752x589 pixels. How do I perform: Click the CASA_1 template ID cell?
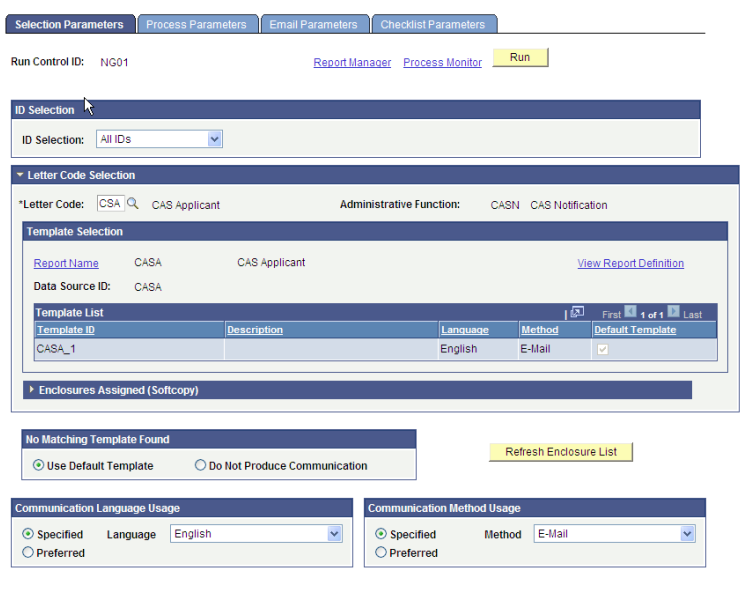(x=130, y=349)
